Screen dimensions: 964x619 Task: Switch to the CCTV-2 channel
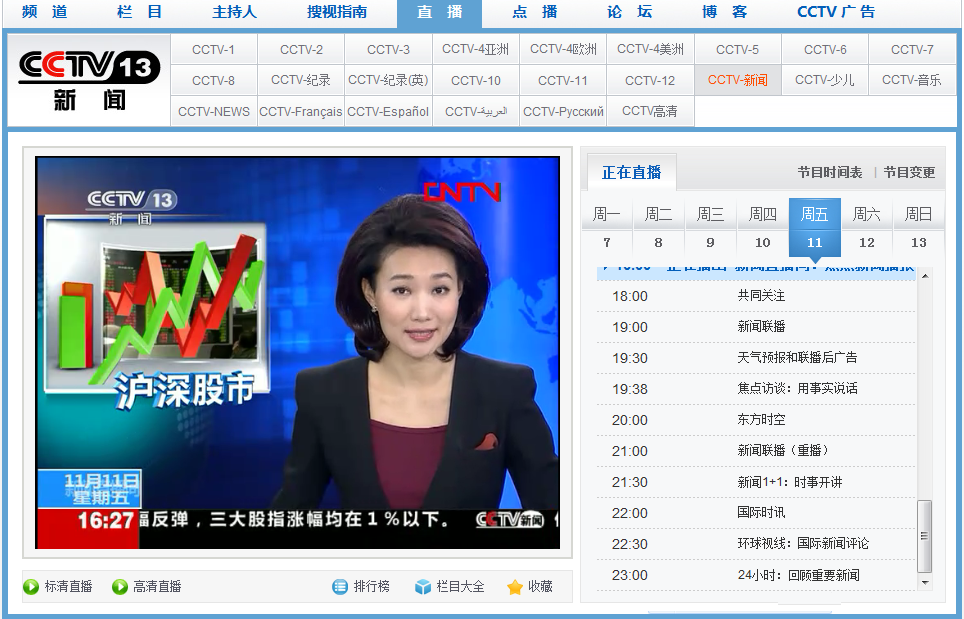[x=301, y=49]
